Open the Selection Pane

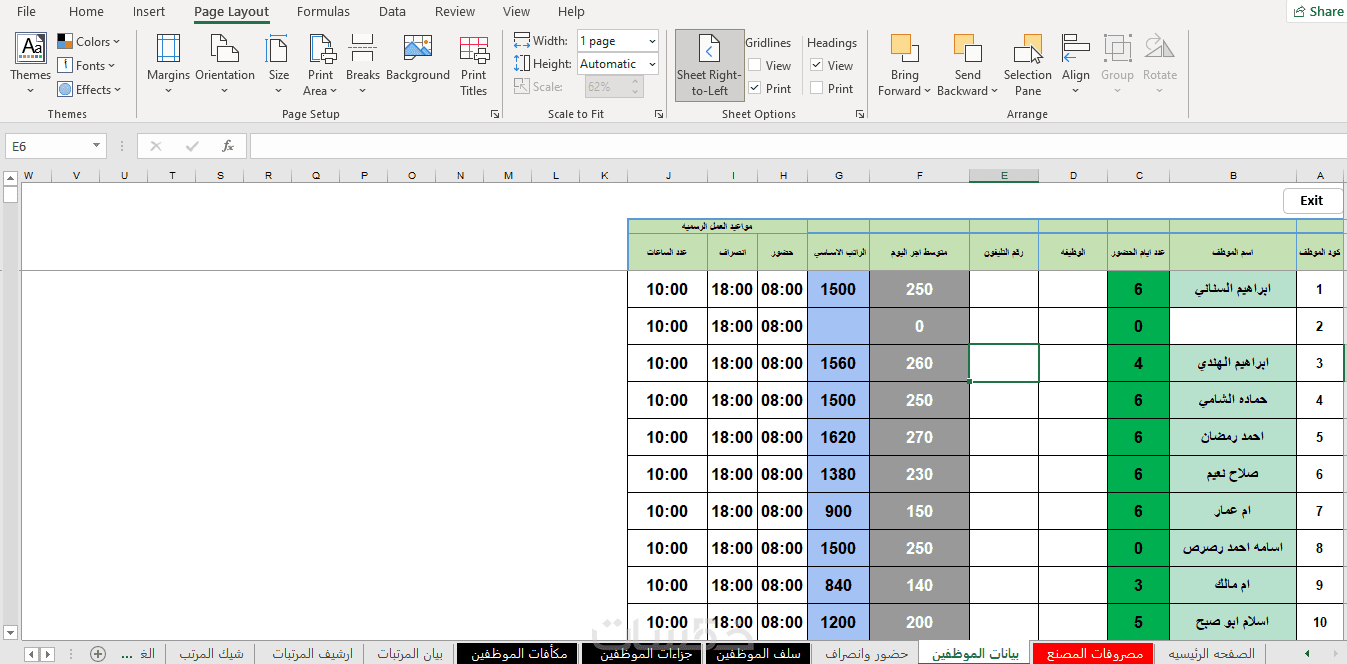pyautogui.click(x=1028, y=64)
